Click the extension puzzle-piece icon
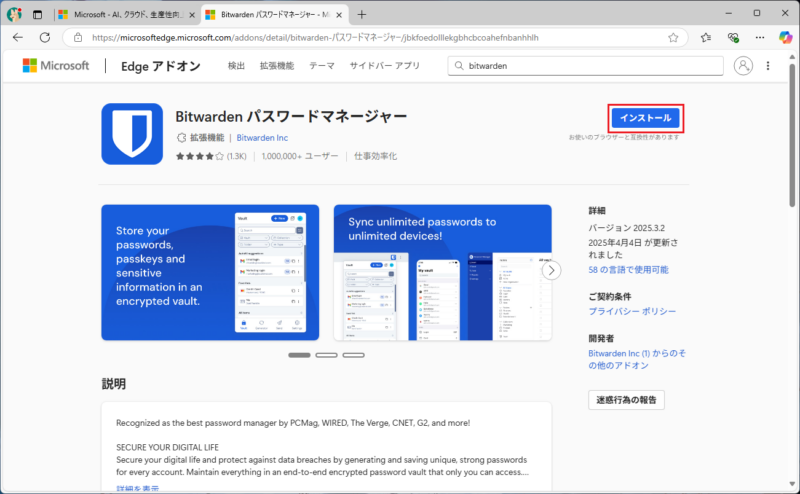This screenshot has width=800, height=494. 181,138
